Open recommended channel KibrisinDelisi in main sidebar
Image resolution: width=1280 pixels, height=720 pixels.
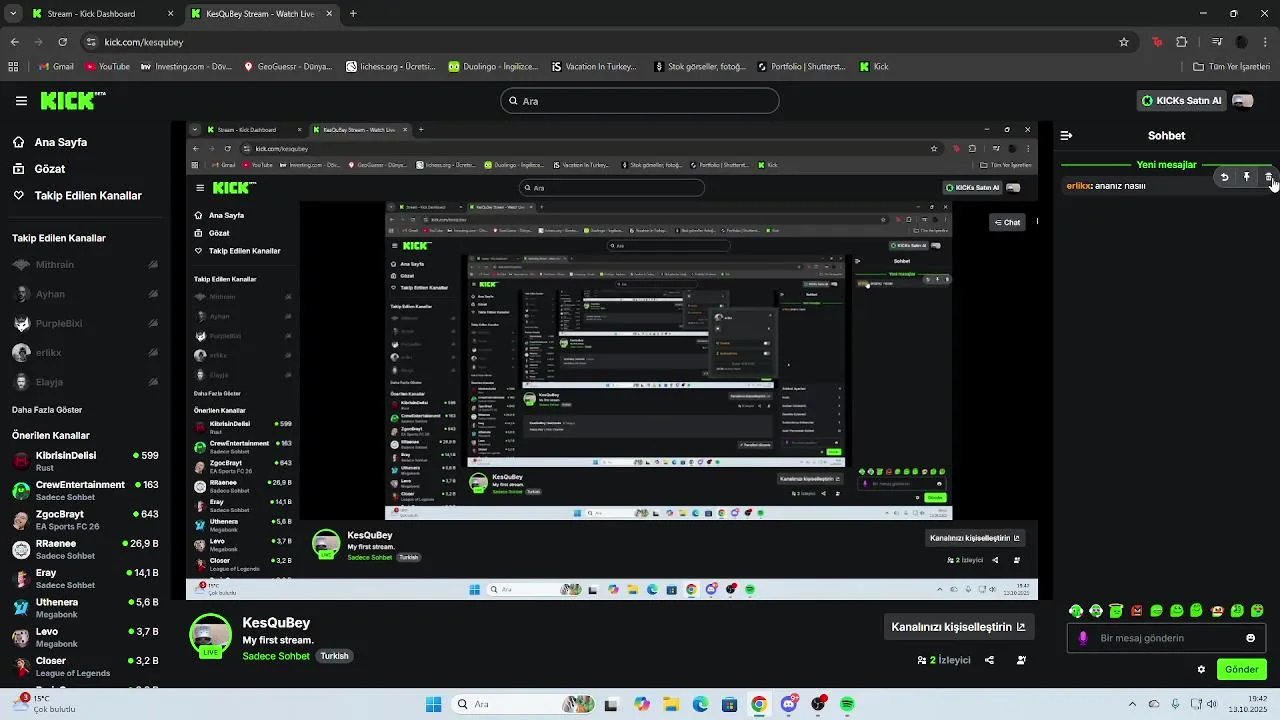tap(85, 461)
